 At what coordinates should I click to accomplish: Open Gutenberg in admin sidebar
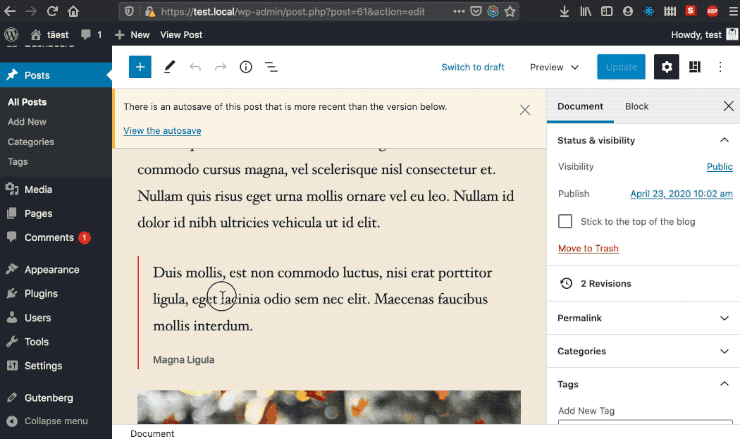[56, 398]
